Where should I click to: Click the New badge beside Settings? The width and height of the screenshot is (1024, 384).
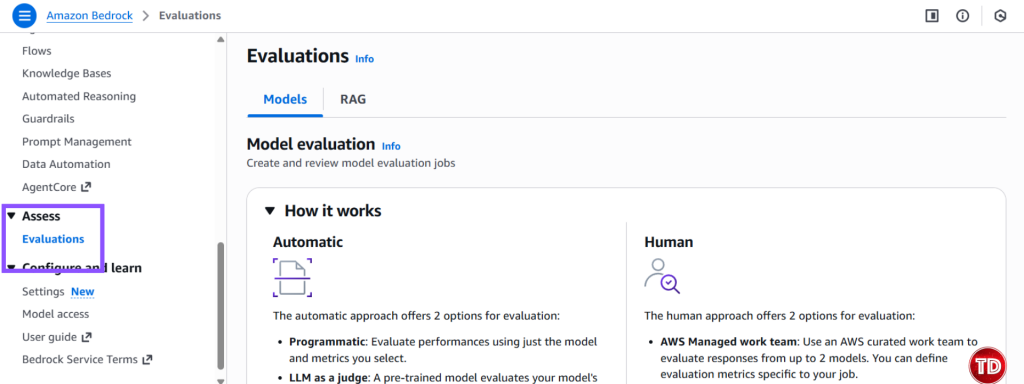tap(83, 292)
